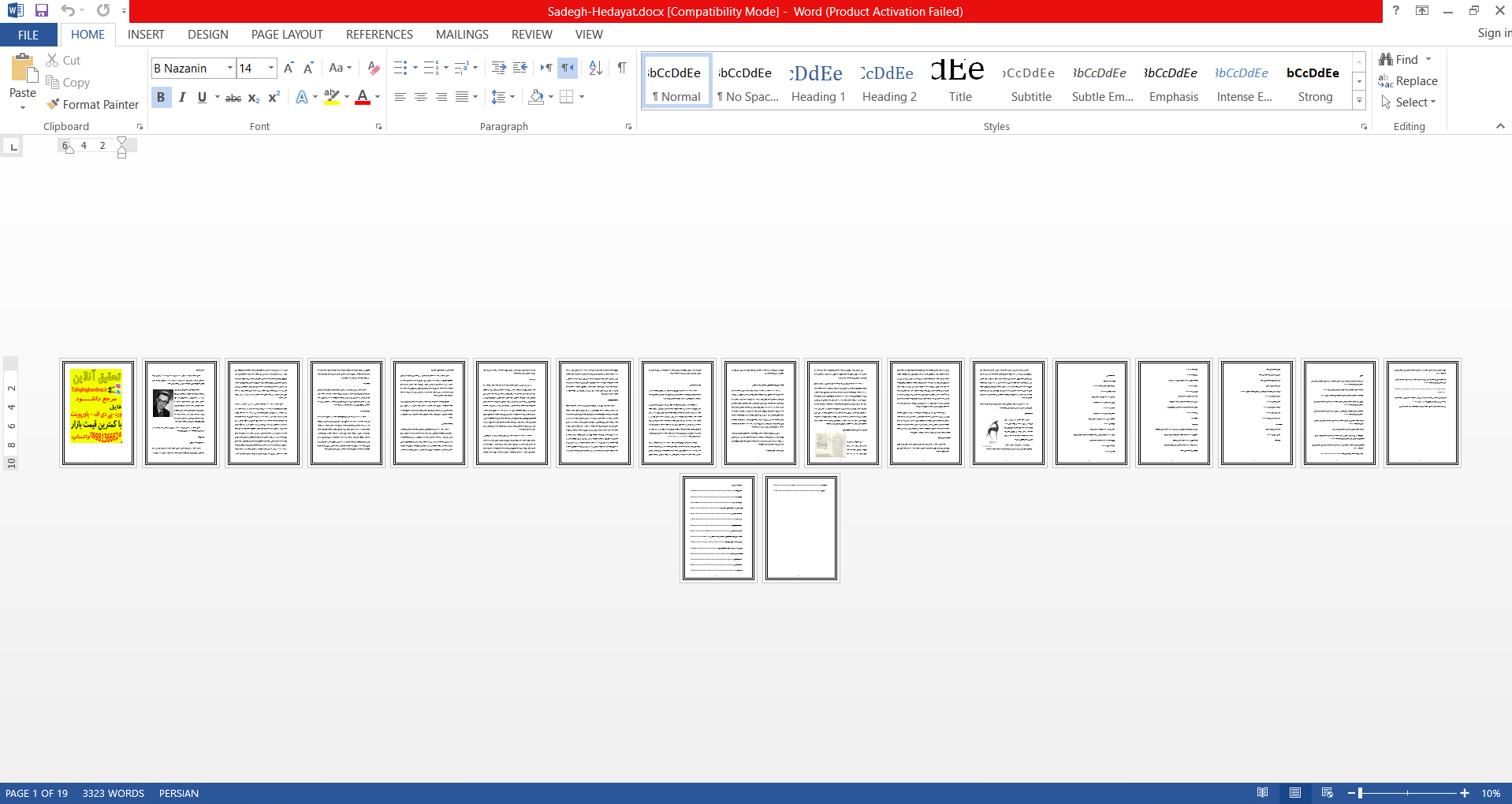Toggle Underline formatting
Viewport: 1512px width, 804px height.
pyautogui.click(x=202, y=97)
